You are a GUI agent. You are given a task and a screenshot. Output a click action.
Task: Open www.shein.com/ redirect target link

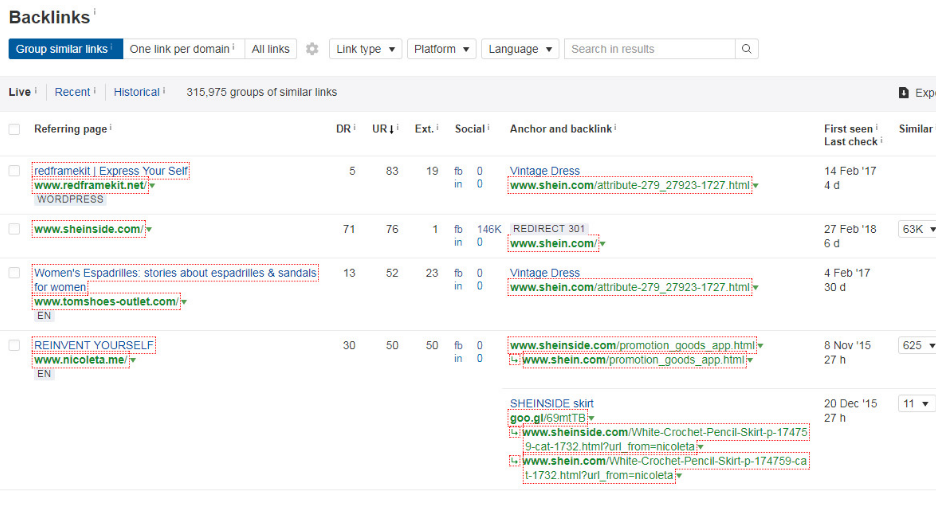tap(553, 243)
